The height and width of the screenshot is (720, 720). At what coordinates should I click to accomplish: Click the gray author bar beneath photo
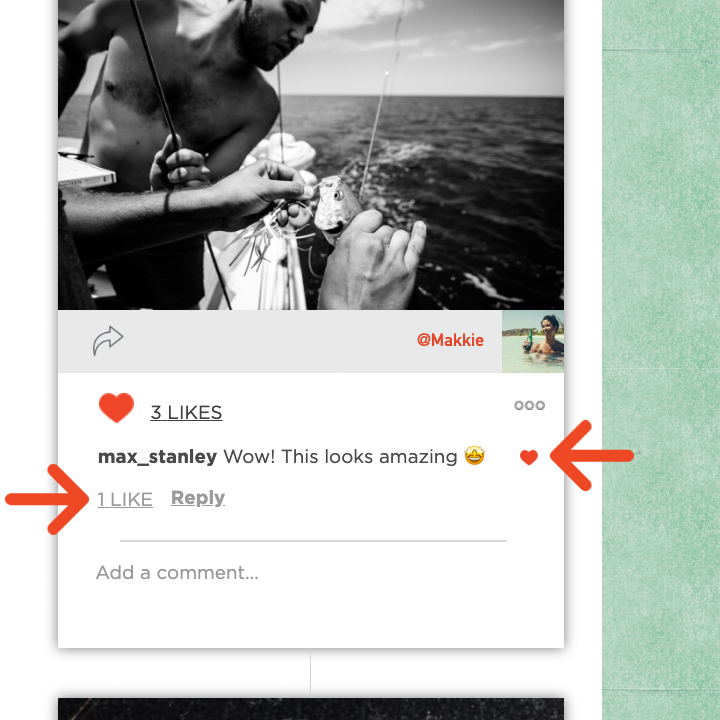280,342
